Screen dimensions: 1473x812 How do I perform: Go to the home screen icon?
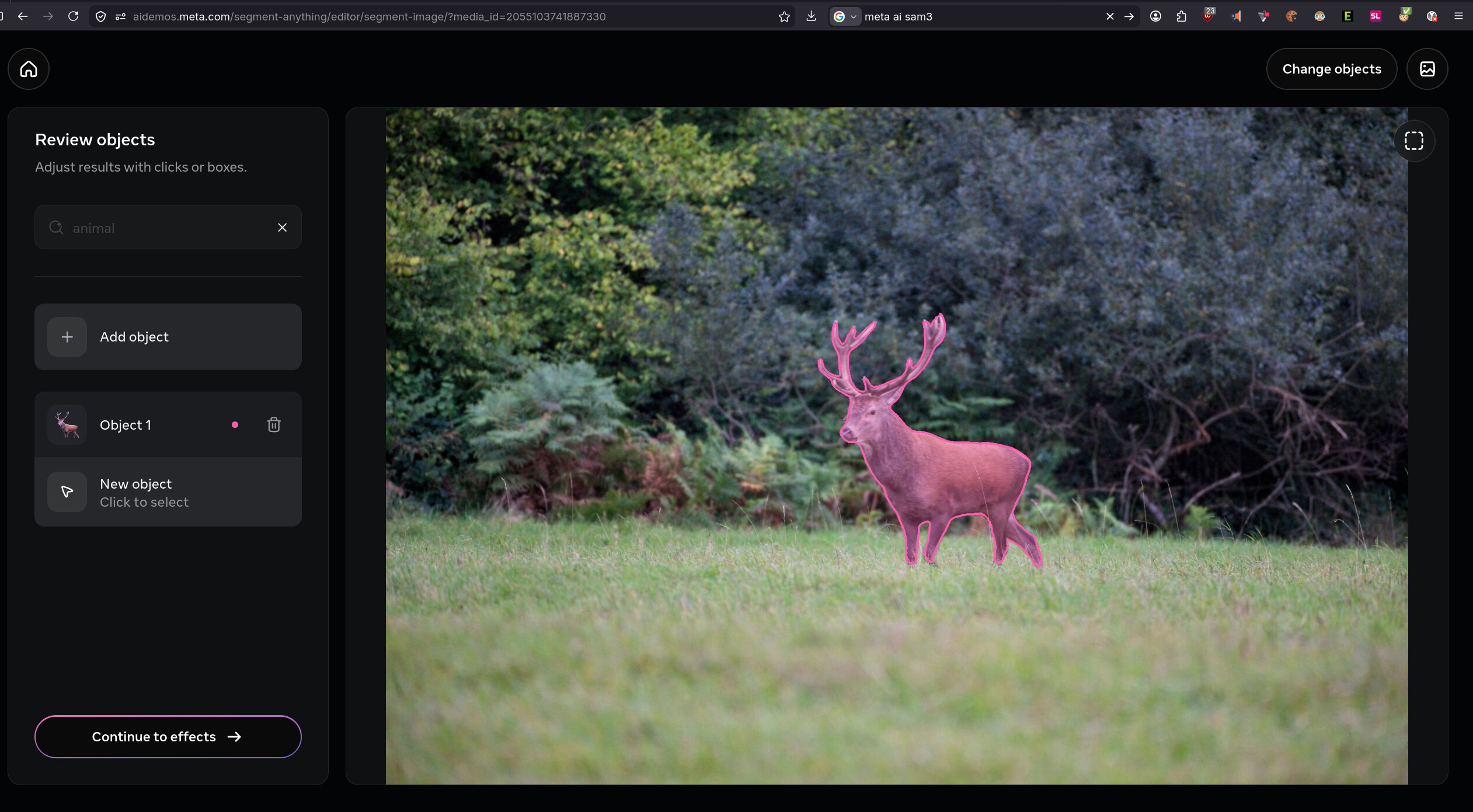(29, 69)
